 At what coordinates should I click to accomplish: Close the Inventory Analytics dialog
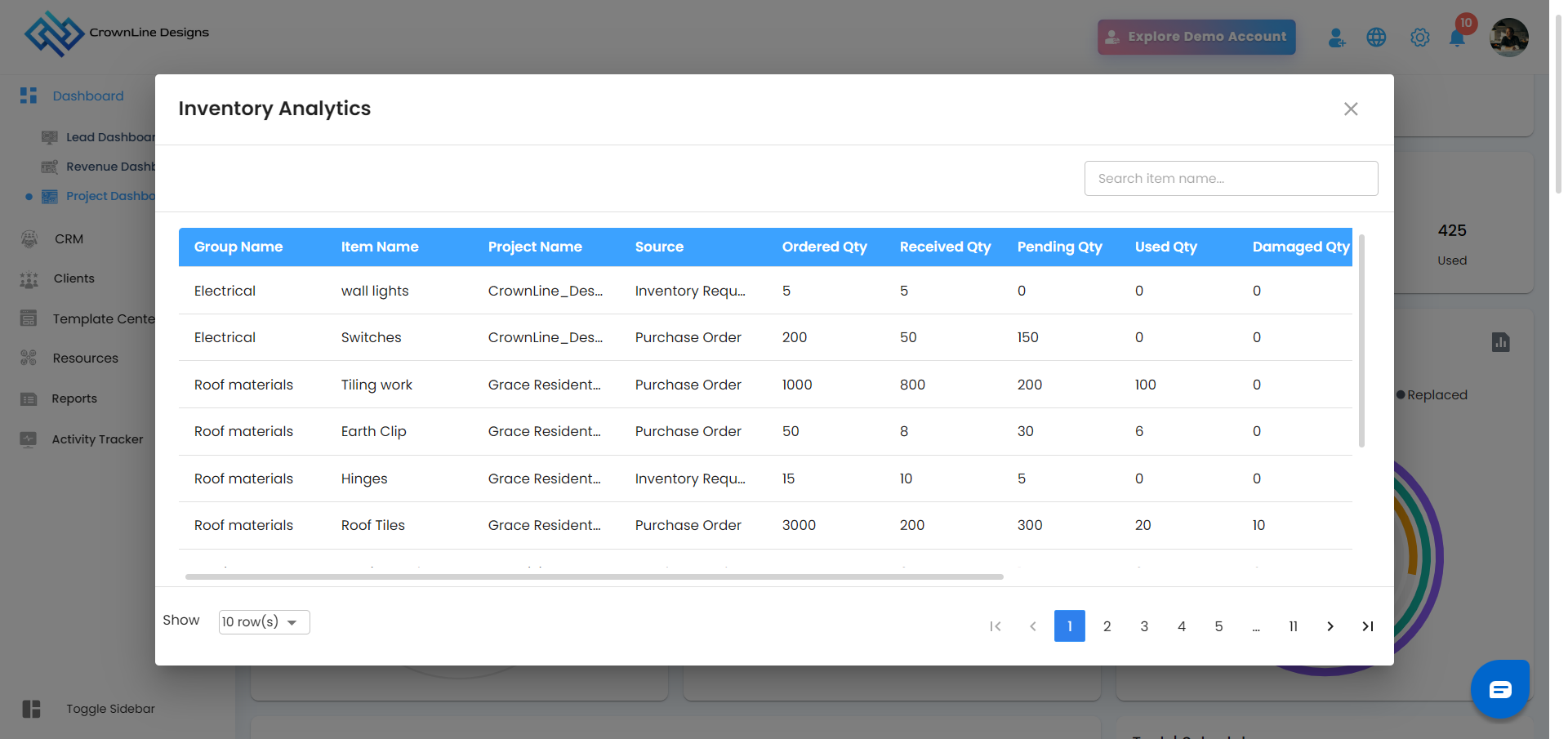pos(1351,109)
